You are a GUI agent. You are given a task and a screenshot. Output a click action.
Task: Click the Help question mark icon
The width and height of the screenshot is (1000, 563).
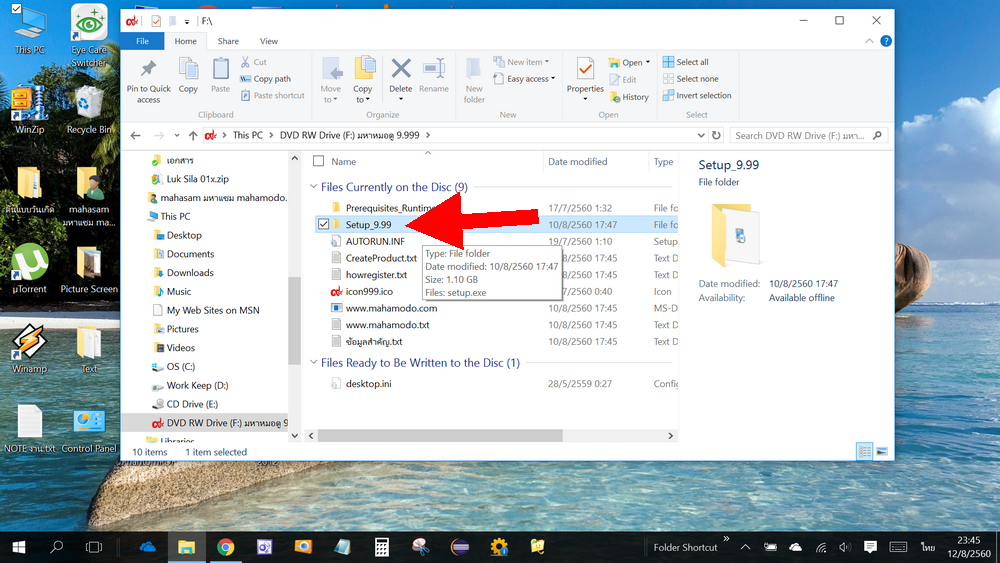(x=886, y=41)
